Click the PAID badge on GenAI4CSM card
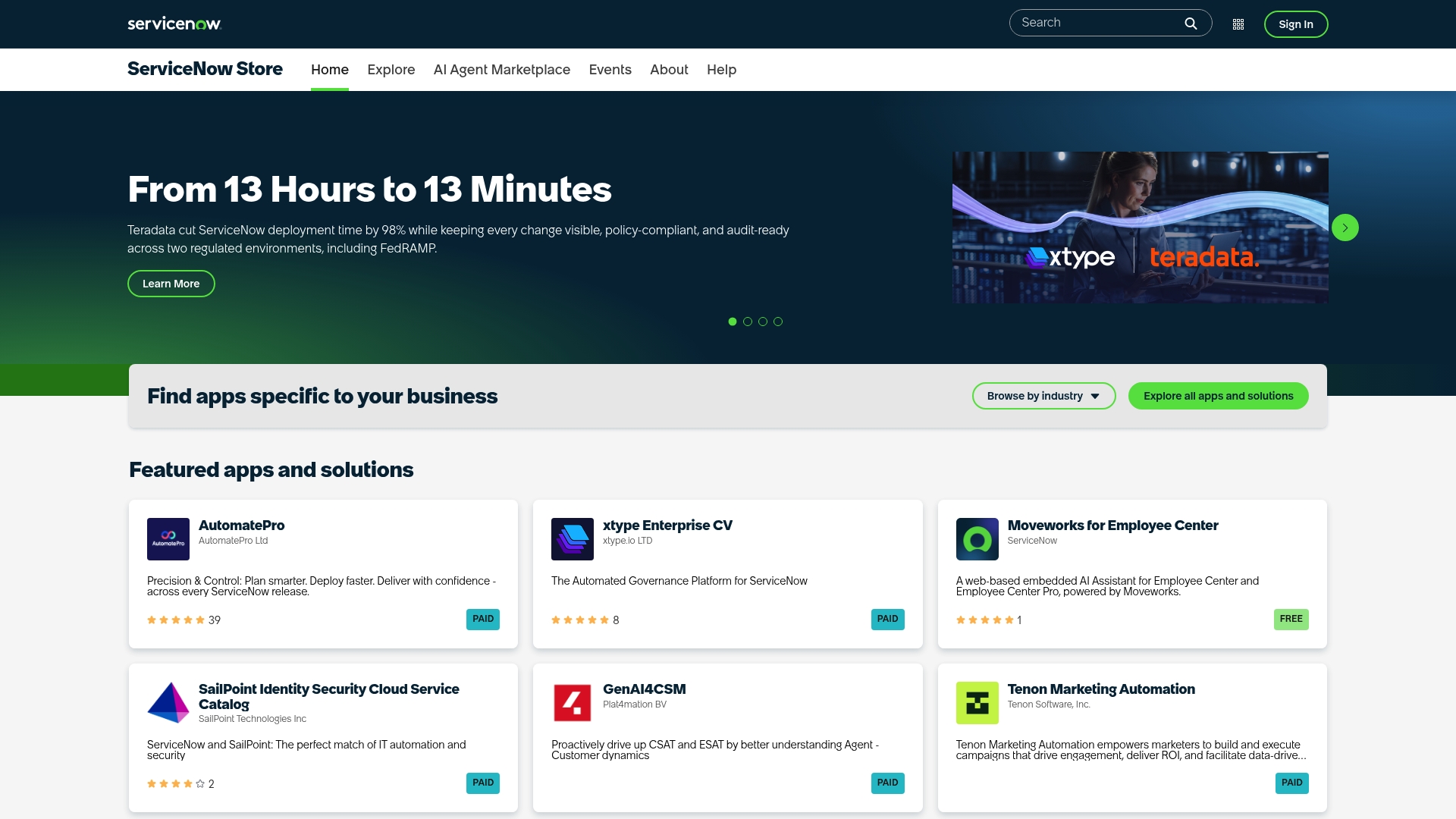Screen dimensions: 1456x819 point(887,783)
